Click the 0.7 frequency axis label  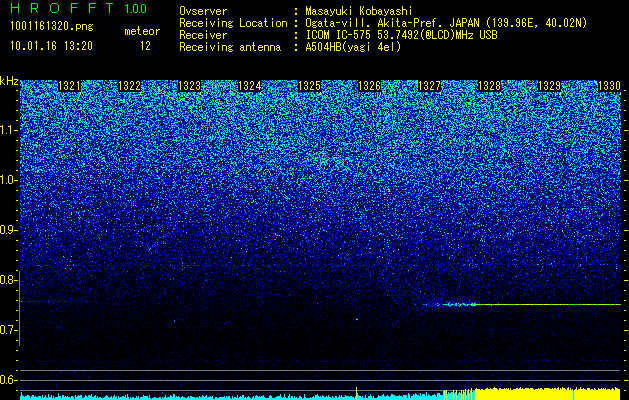(9, 330)
